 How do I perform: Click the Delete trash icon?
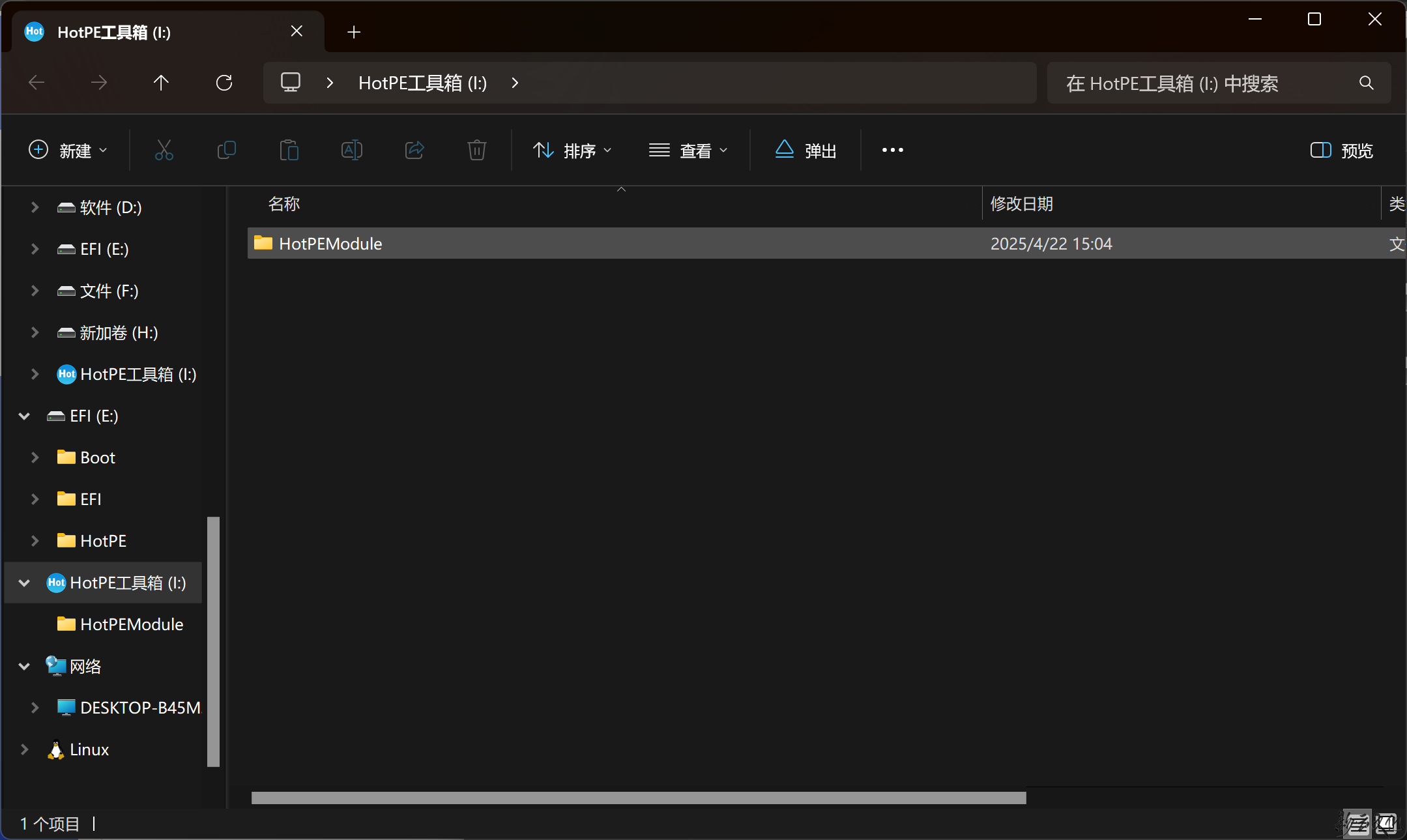point(477,151)
